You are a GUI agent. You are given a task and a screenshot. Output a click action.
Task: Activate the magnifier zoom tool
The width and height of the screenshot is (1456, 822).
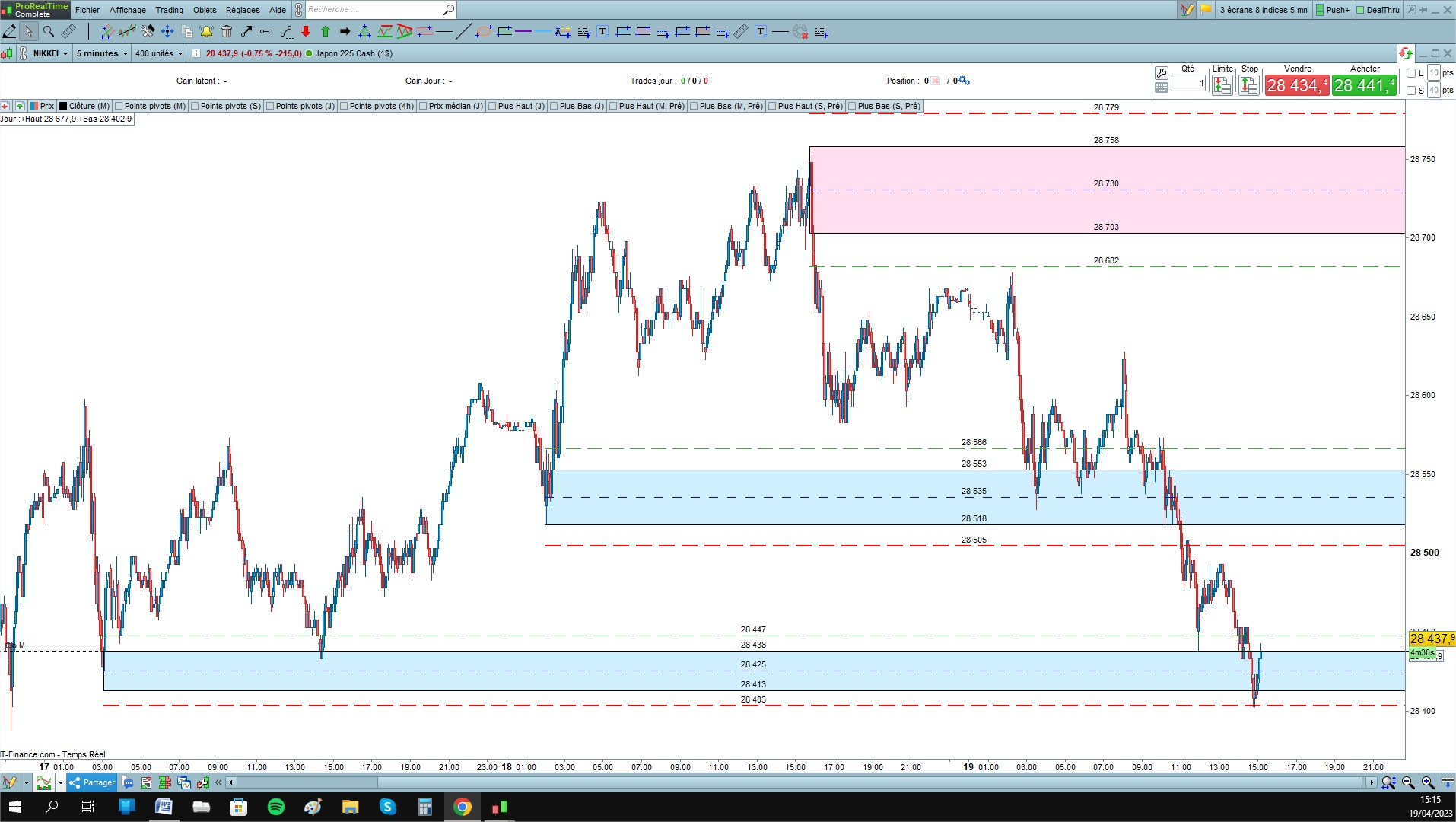pyautogui.click(x=49, y=31)
